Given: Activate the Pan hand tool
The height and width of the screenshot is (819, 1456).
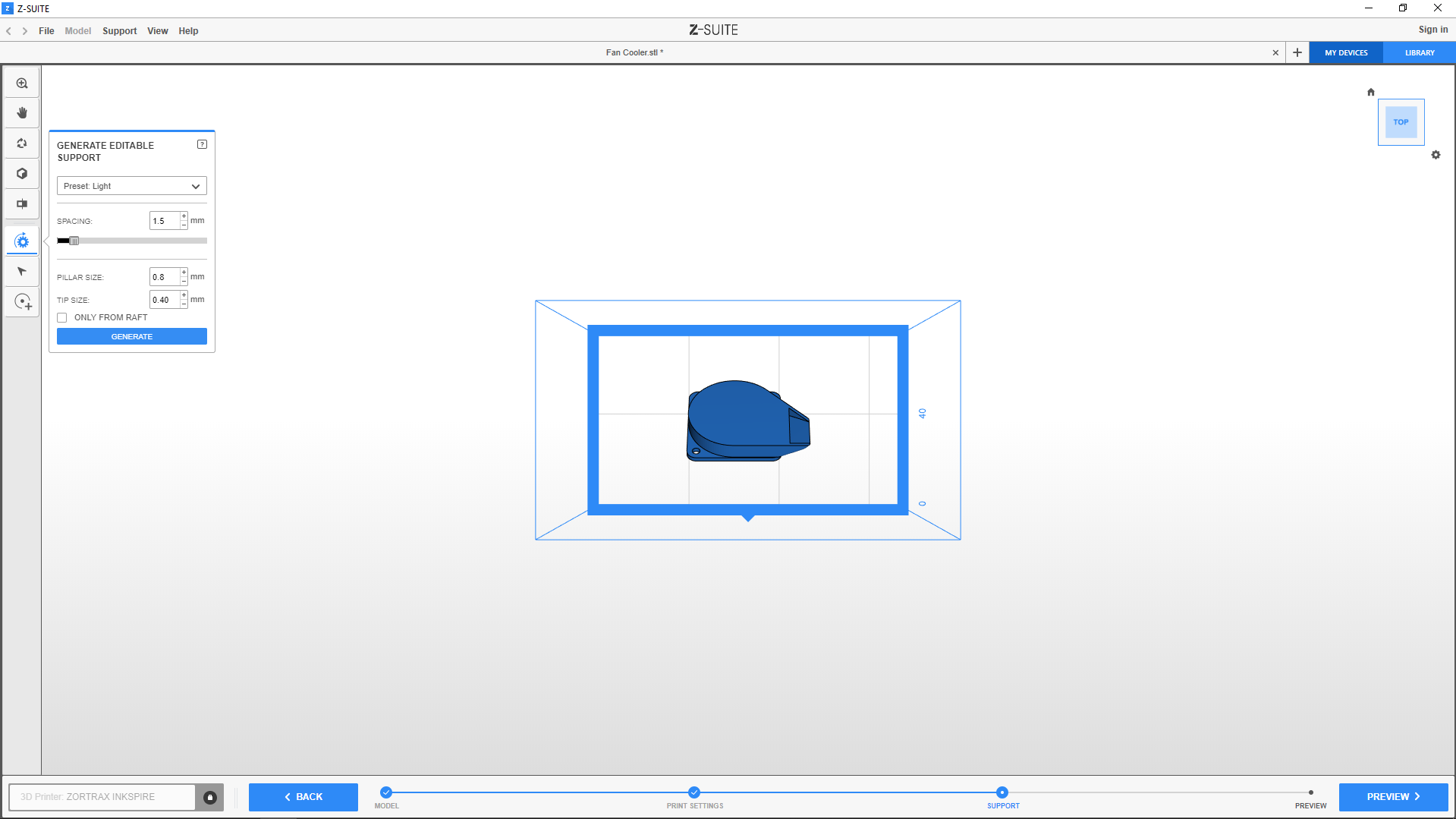Looking at the screenshot, I should point(22,113).
